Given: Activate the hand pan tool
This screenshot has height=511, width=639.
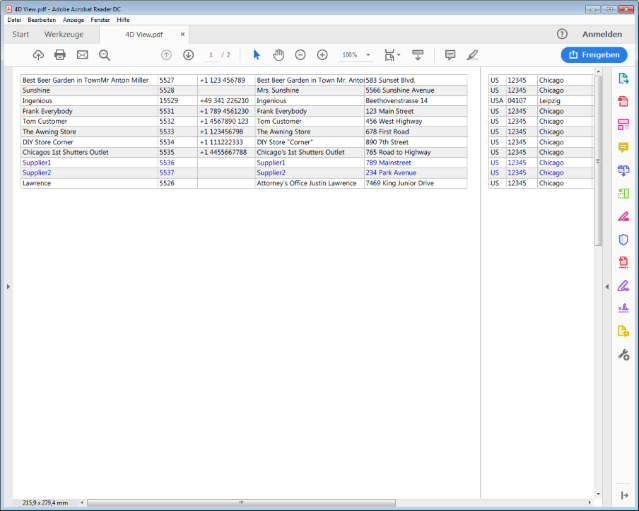Looking at the screenshot, I should coord(278,55).
